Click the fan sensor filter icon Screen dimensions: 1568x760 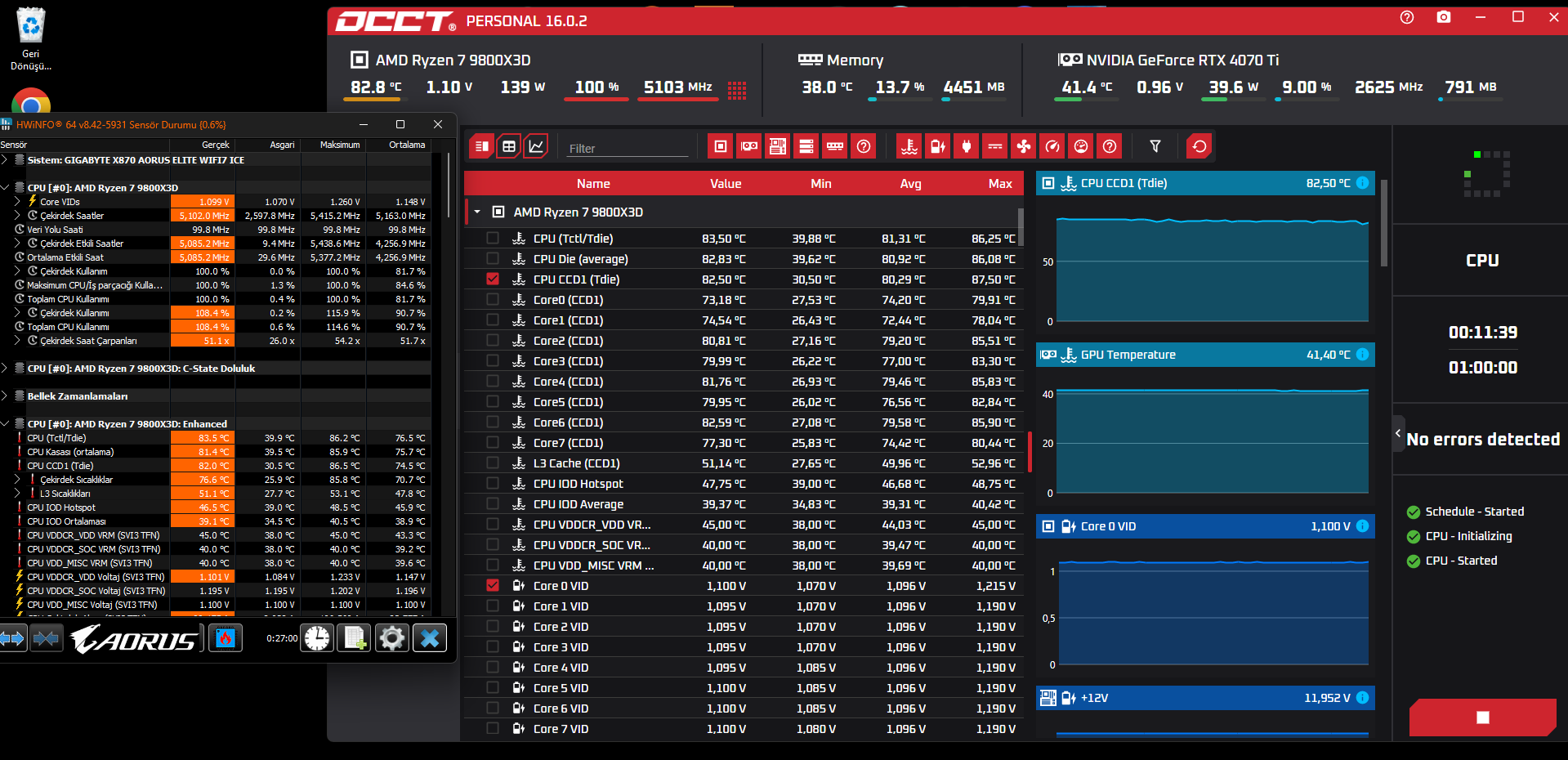(1023, 146)
